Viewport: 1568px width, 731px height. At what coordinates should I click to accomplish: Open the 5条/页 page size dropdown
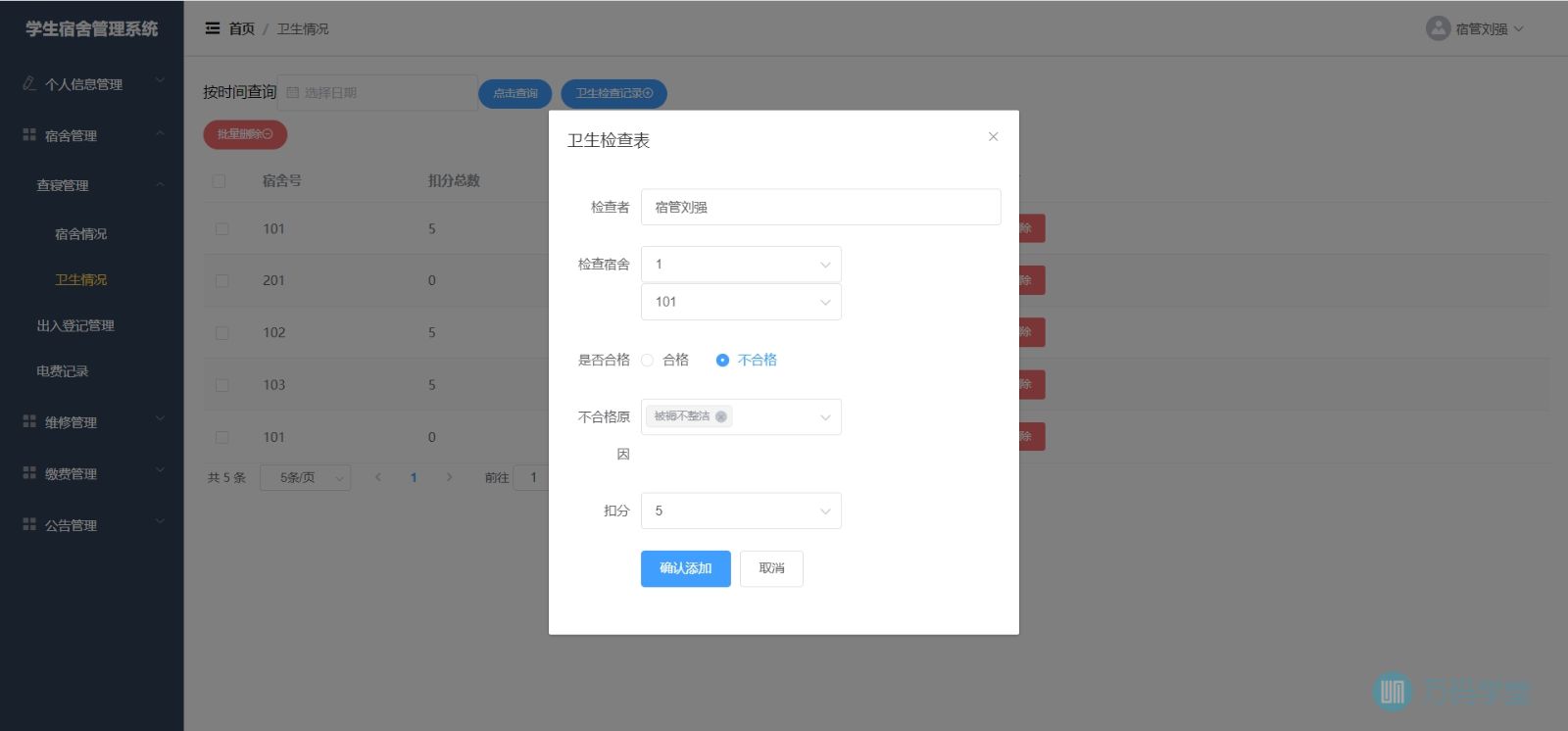coord(305,477)
